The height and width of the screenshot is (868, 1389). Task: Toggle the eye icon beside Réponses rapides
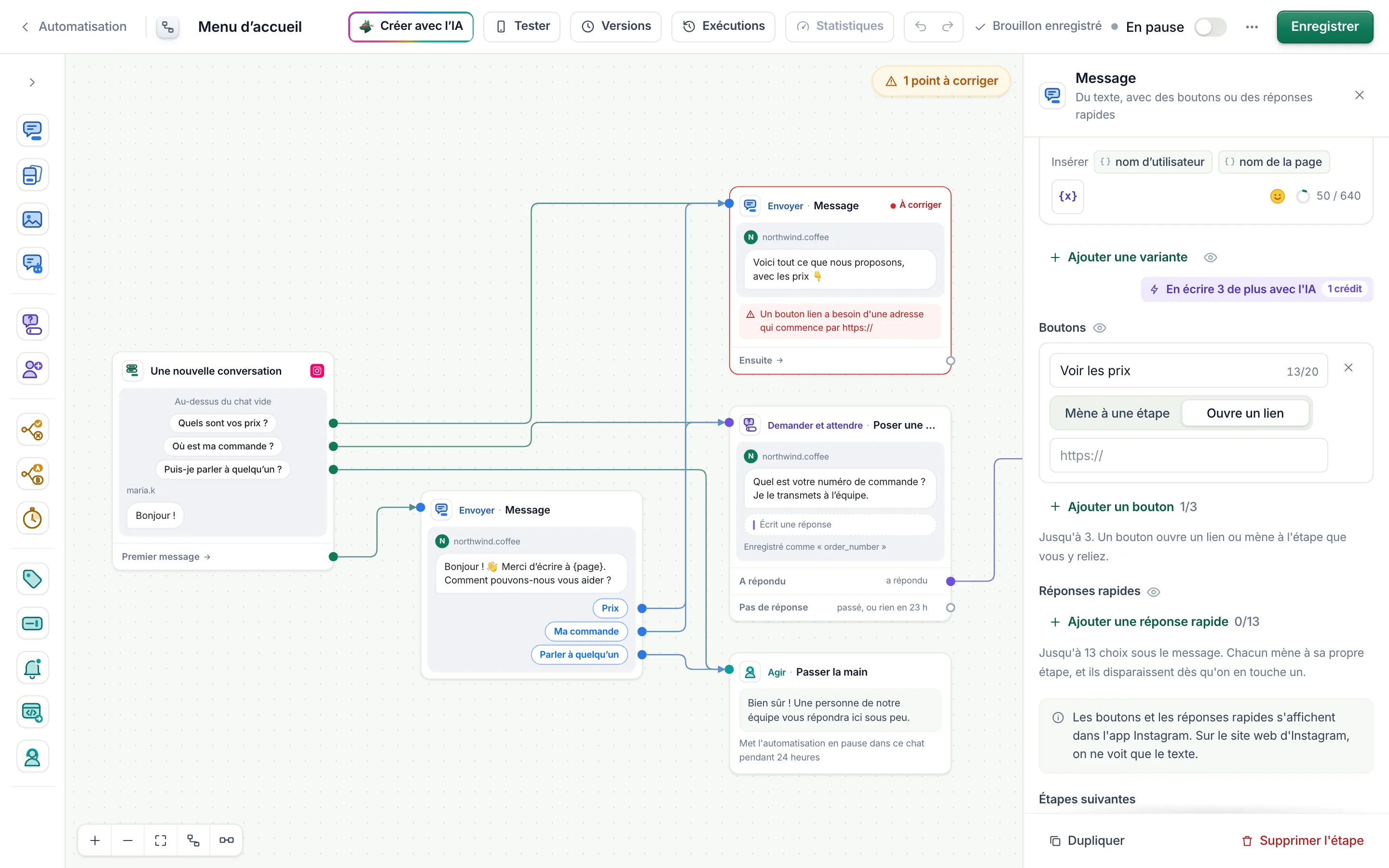click(1153, 592)
